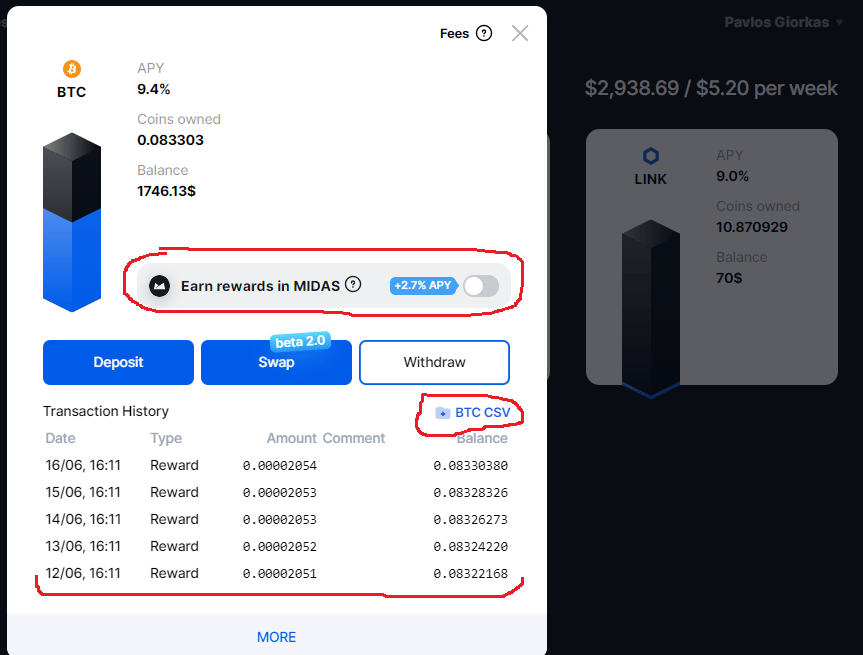Click the 12/06, 16:11 transaction date

tap(83, 573)
